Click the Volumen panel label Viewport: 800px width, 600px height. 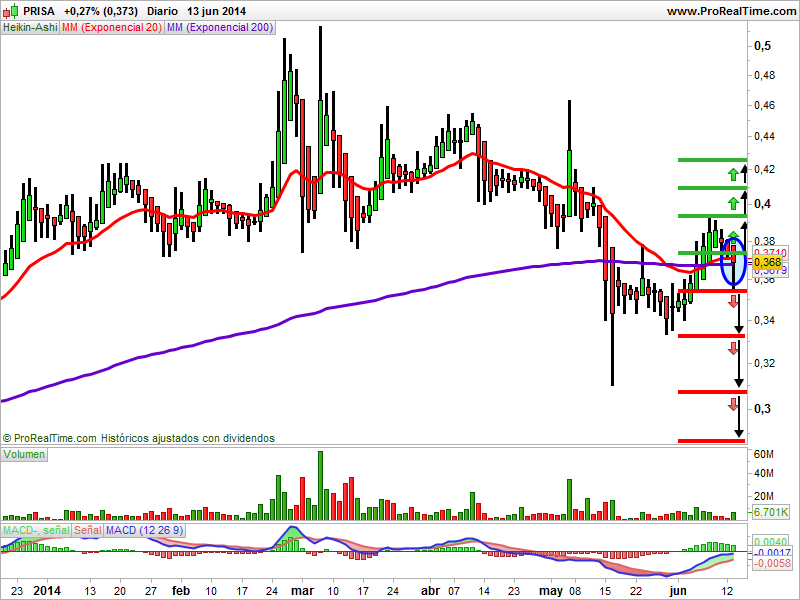(24, 454)
